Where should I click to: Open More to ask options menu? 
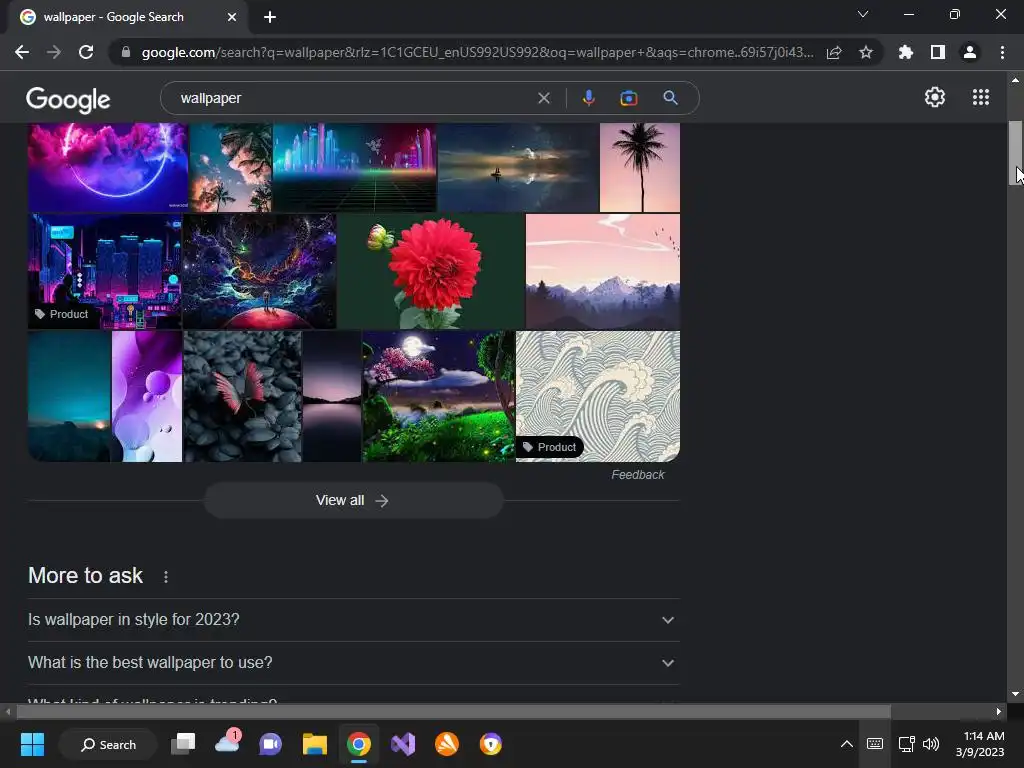click(166, 577)
